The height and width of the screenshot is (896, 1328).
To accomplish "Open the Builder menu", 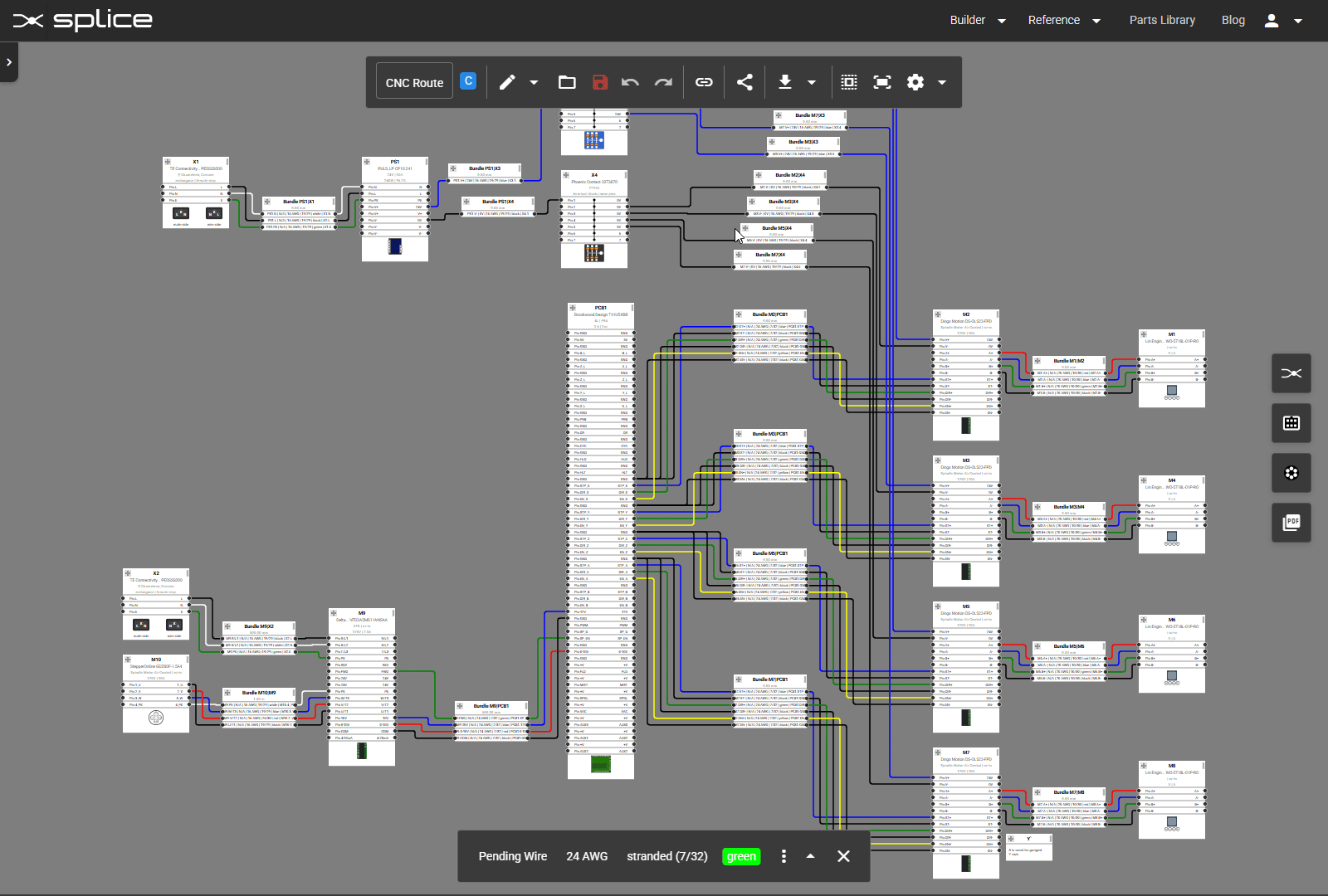I will 978,20.
